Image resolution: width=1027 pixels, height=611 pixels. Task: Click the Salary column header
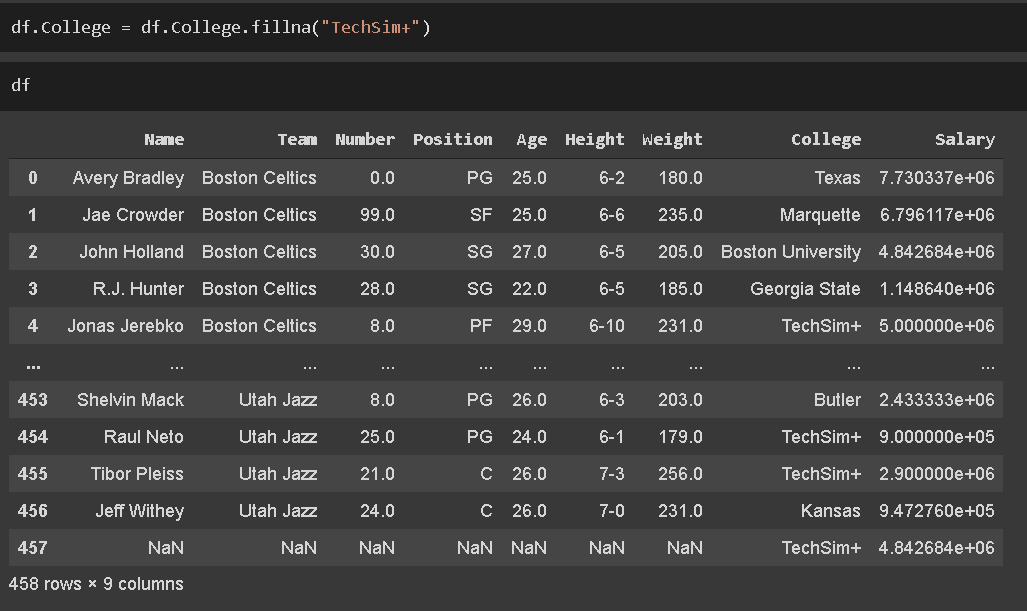click(964, 140)
